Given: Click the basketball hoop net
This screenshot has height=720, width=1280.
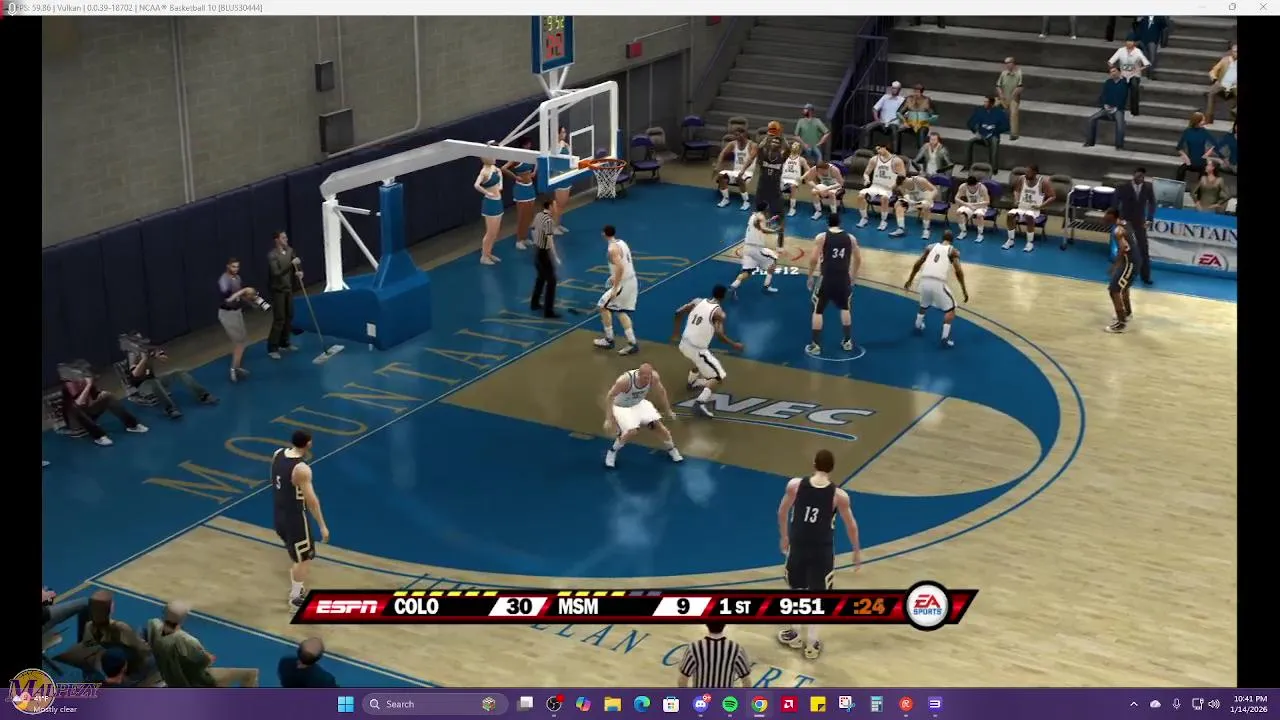Looking at the screenshot, I should click(x=607, y=180).
